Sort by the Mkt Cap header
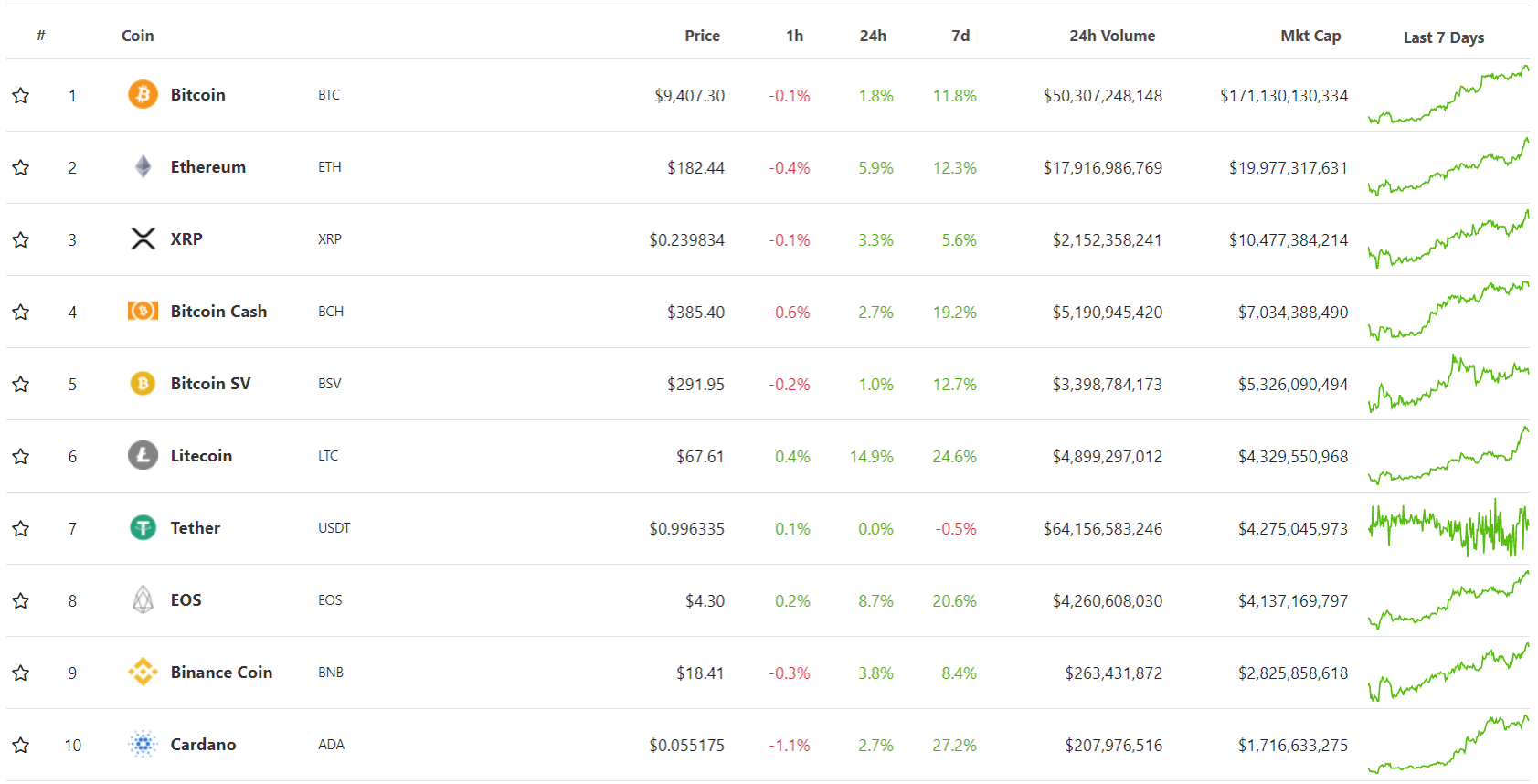1538x784 pixels. click(x=1310, y=36)
